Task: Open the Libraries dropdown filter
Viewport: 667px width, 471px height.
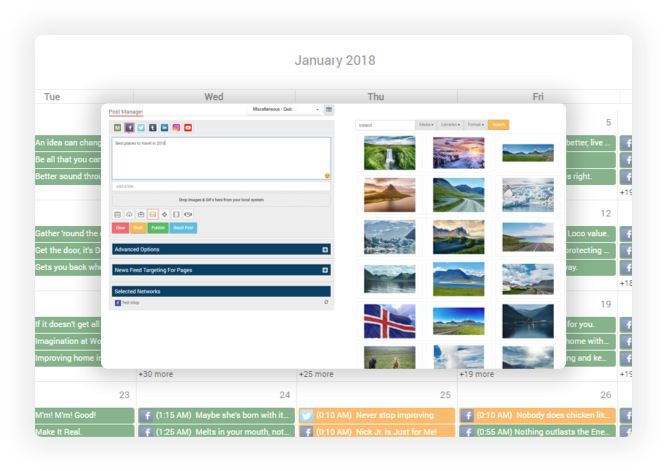Action: coord(450,125)
